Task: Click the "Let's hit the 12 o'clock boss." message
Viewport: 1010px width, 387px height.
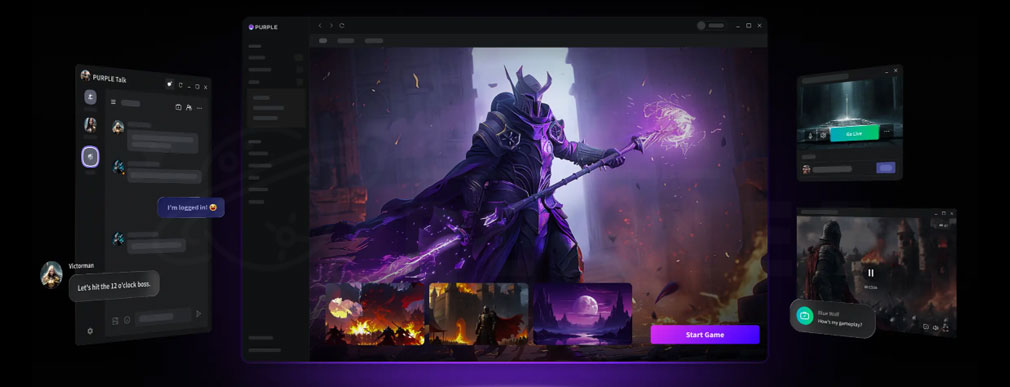Action: tap(114, 287)
